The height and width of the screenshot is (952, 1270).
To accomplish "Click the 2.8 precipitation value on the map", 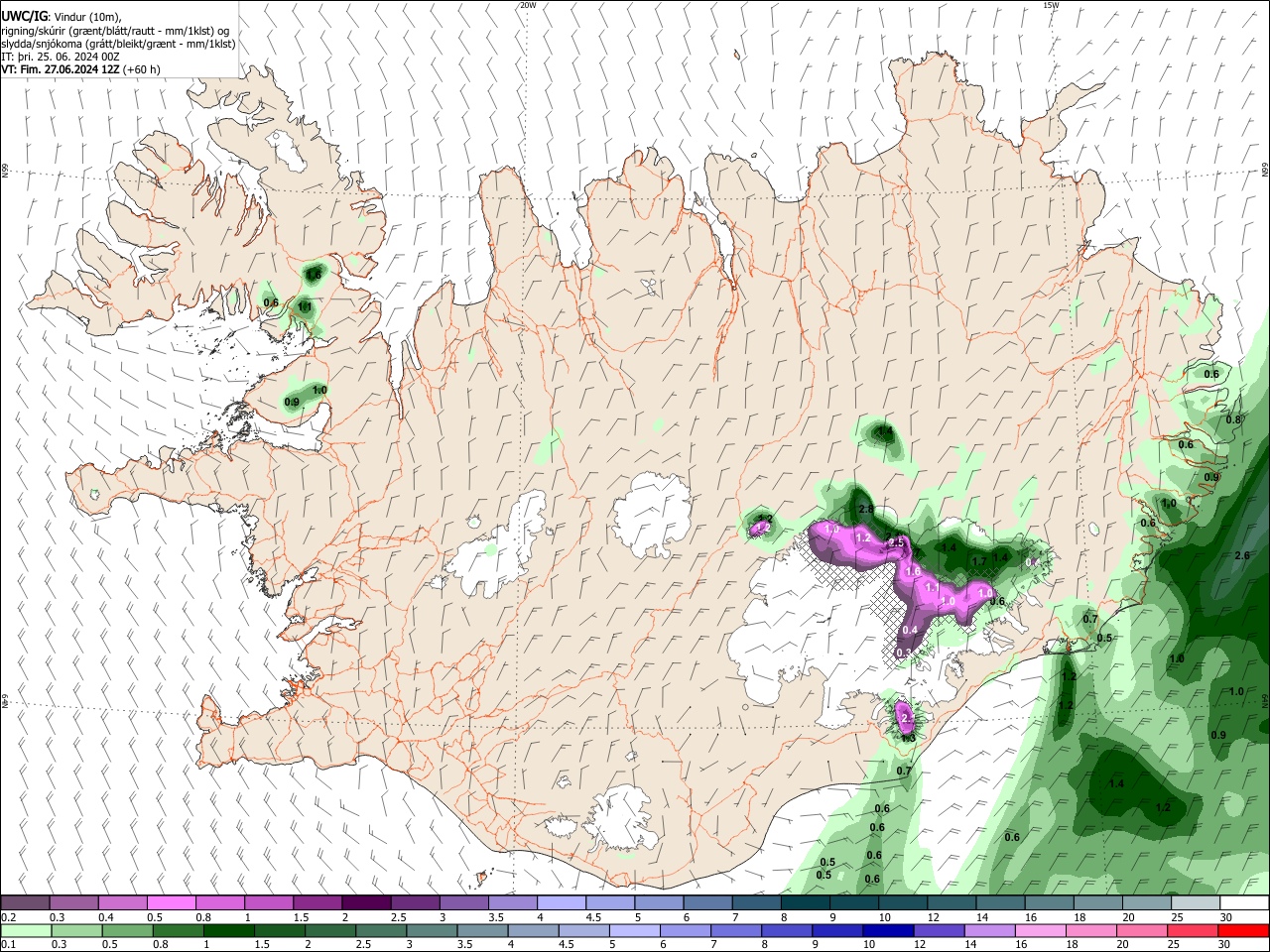I will pyautogui.click(x=865, y=509).
